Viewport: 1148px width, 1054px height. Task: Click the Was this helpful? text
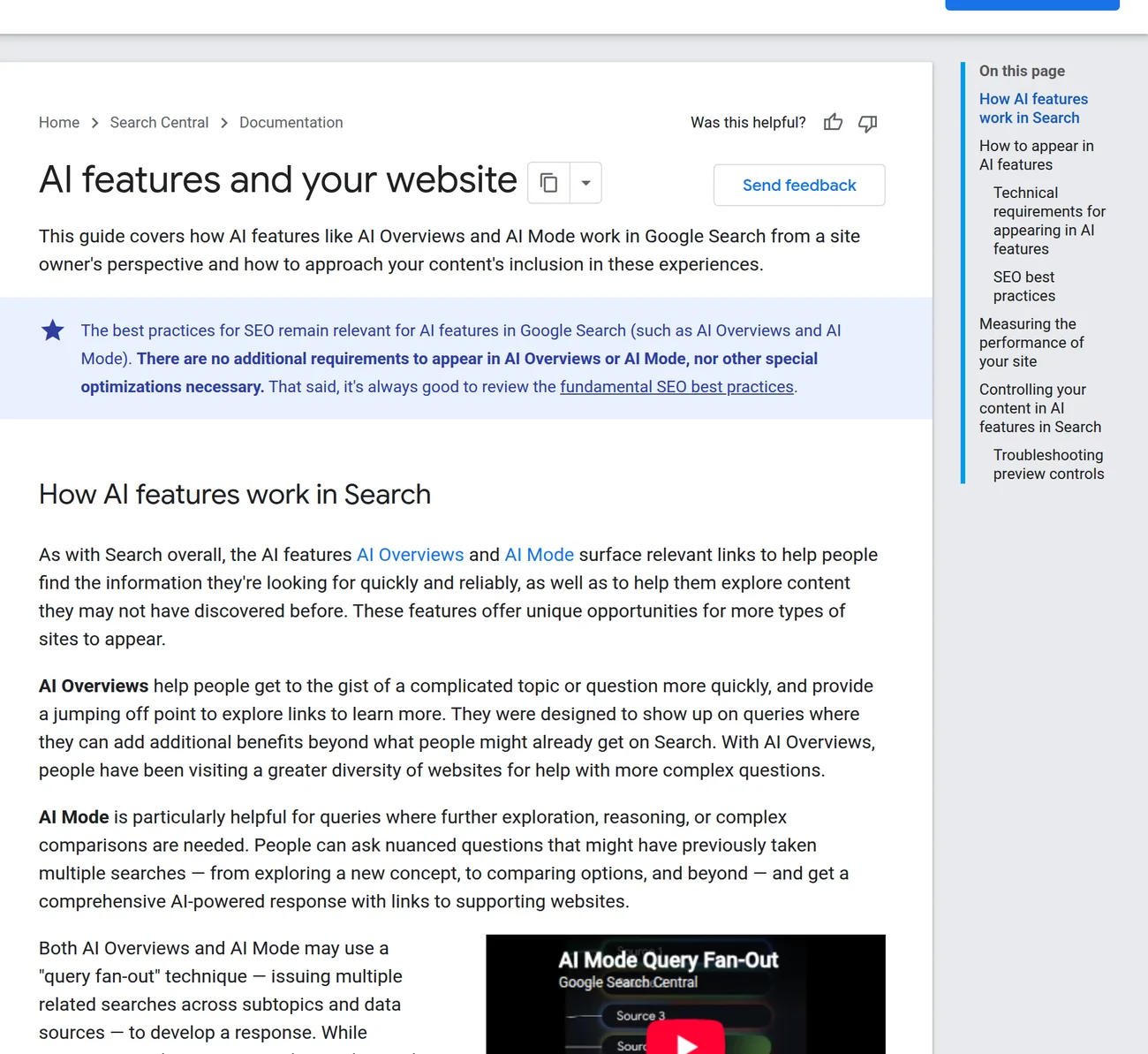point(748,123)
